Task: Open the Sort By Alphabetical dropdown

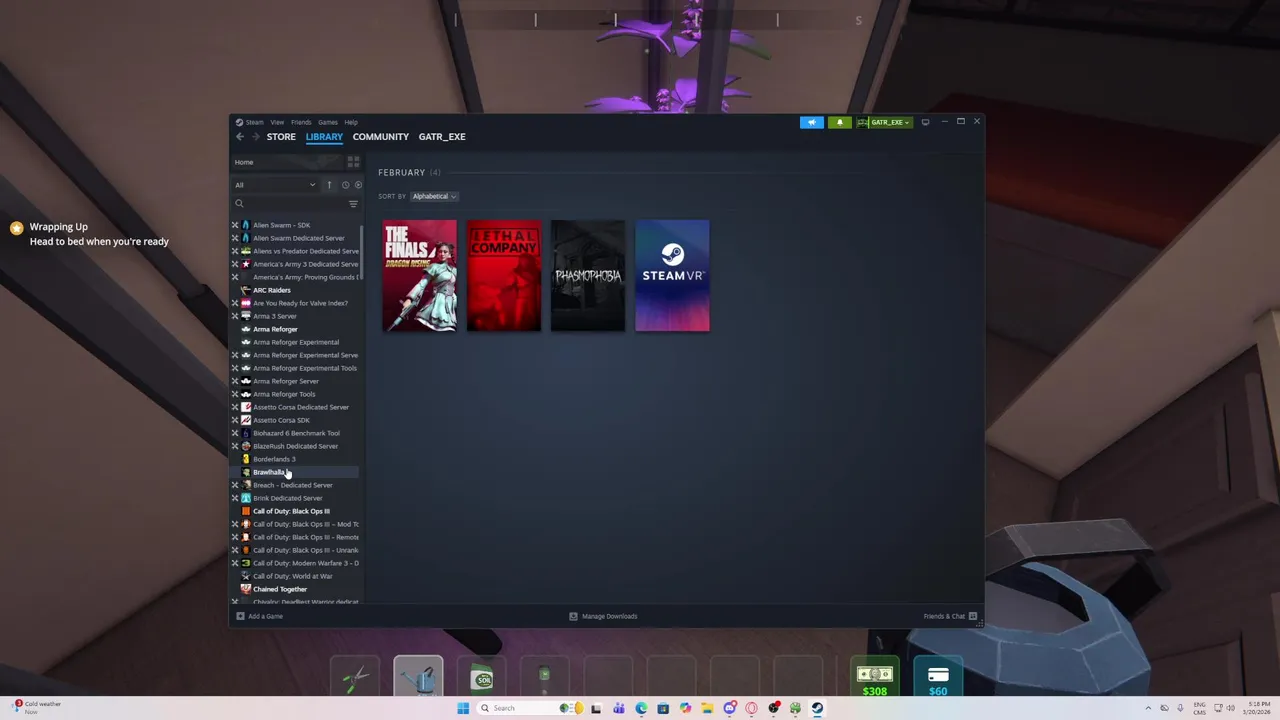Action: pos(434,196)
